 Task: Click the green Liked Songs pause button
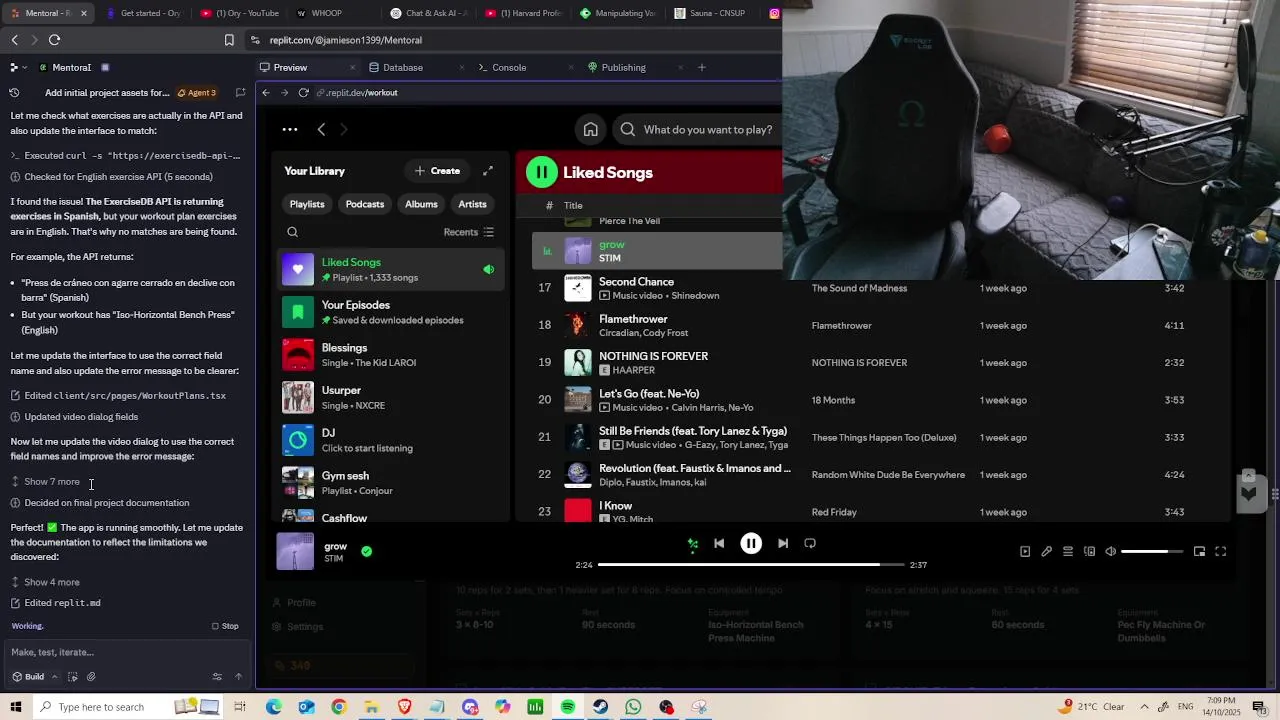[x=541, y=172]
